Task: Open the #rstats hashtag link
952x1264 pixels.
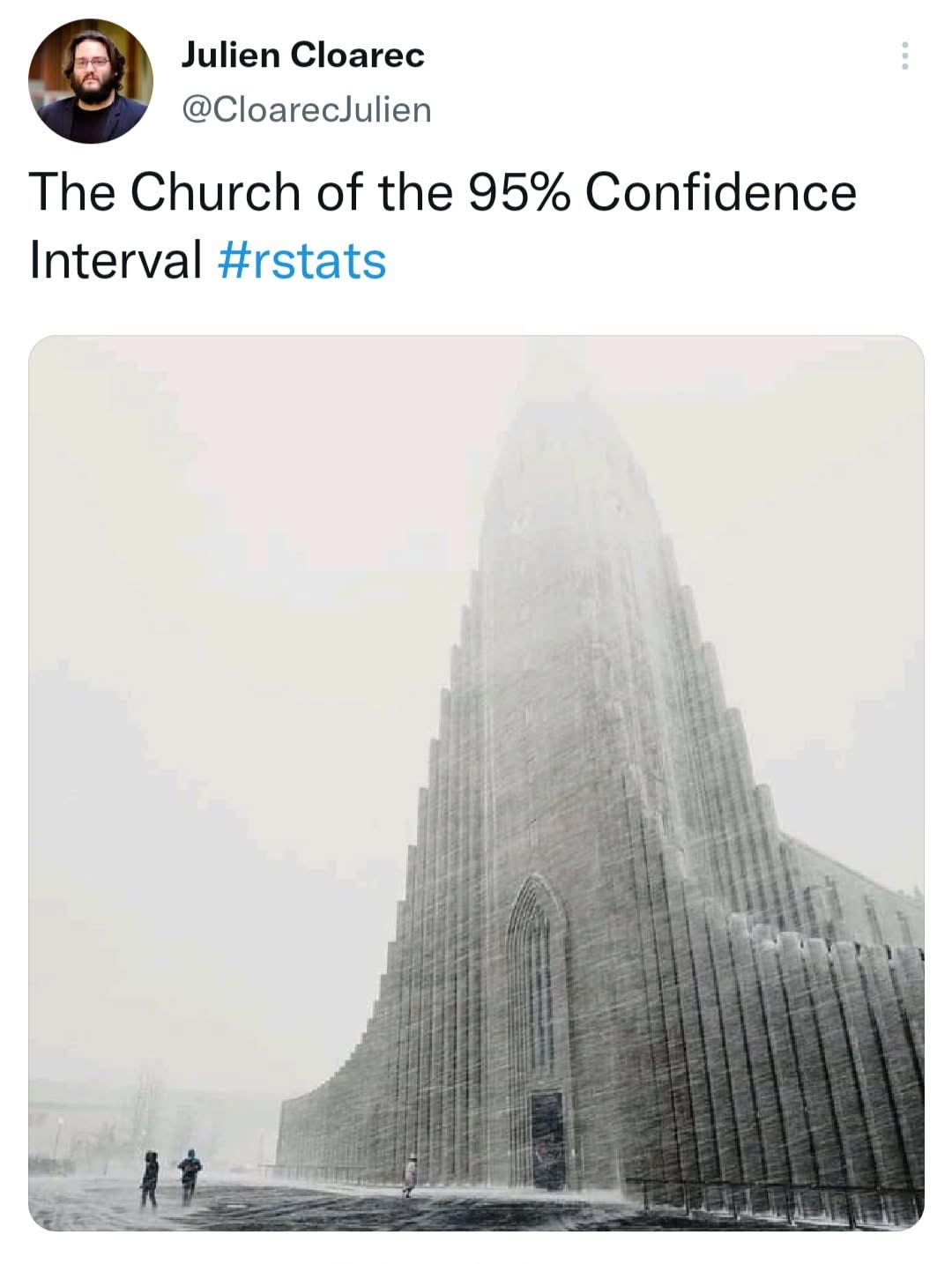Action: [301, 261]
